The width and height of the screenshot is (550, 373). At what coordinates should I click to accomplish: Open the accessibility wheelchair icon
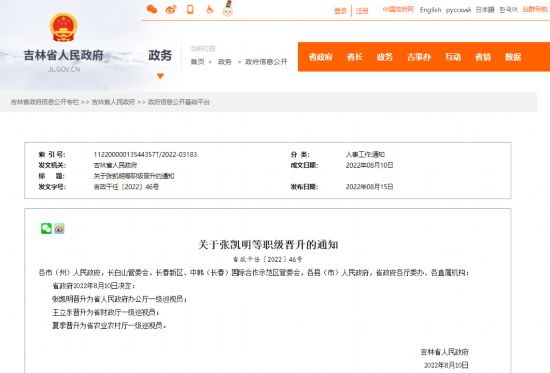coord(209,9)
